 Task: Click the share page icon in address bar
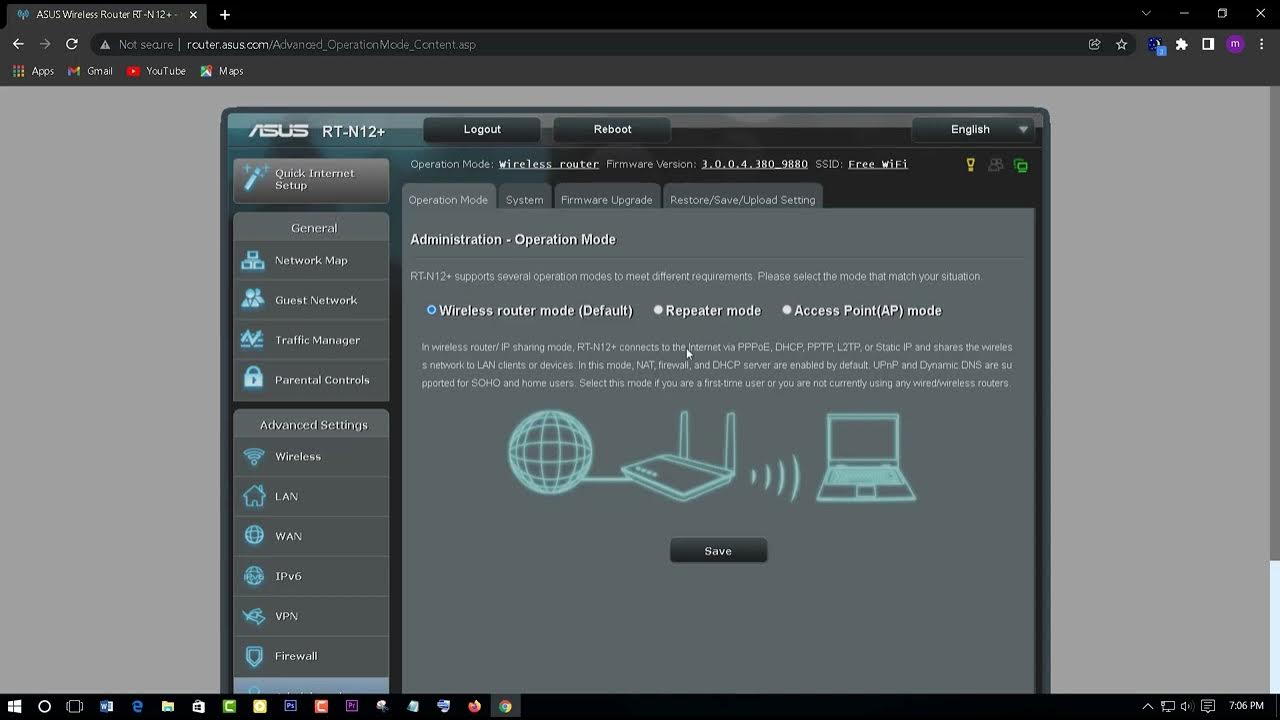[1094, 44]
